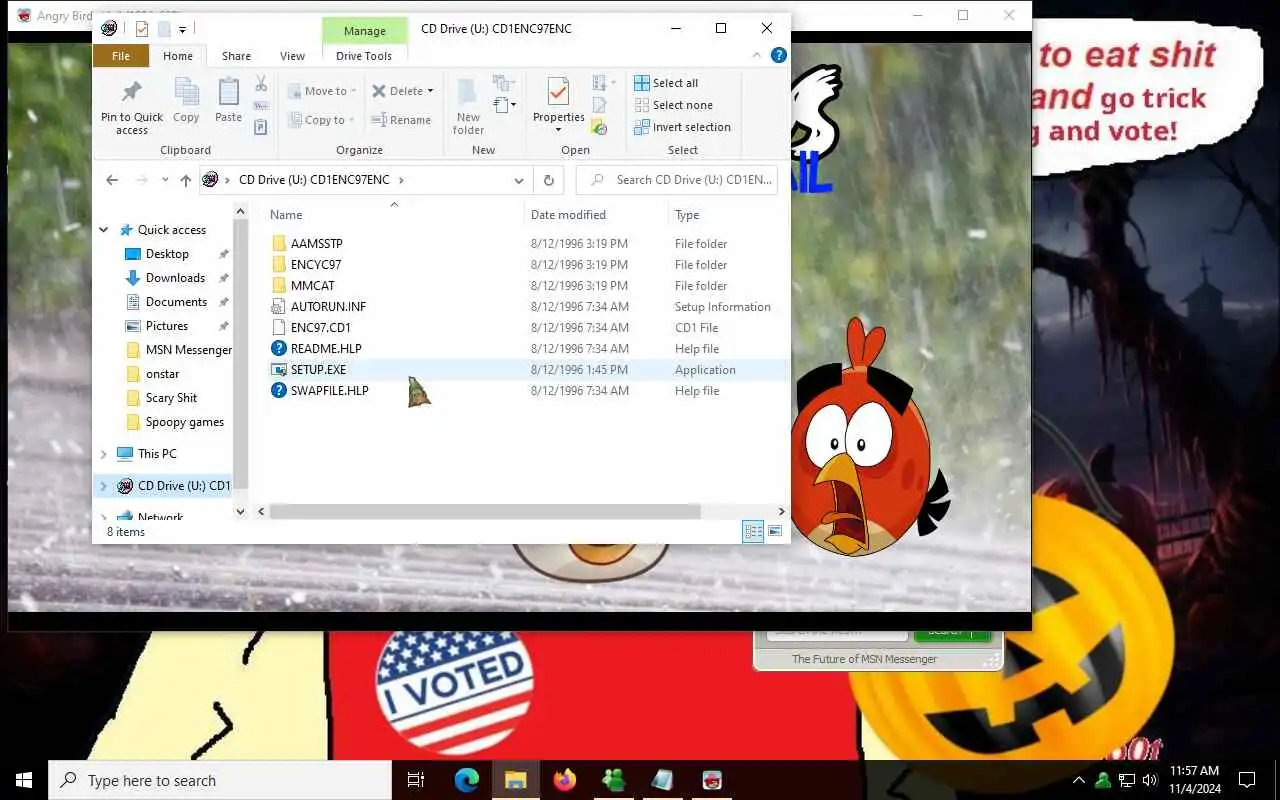
Task: Click the Properties checkmark icon
Action: tap(558, 92)
